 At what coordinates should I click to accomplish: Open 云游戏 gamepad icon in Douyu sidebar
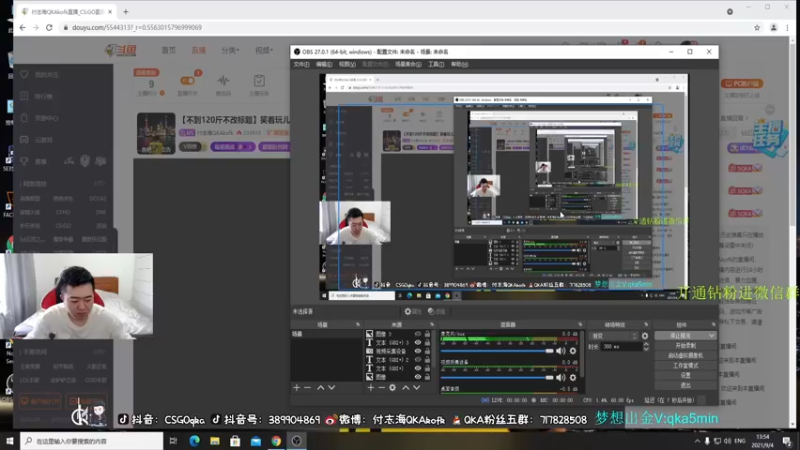24,139
